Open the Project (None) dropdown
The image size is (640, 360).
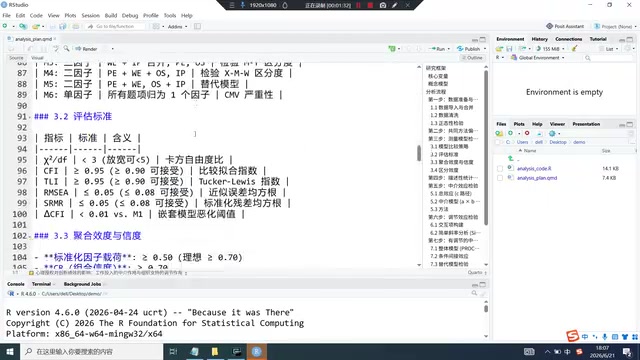(x=615, y=26)
